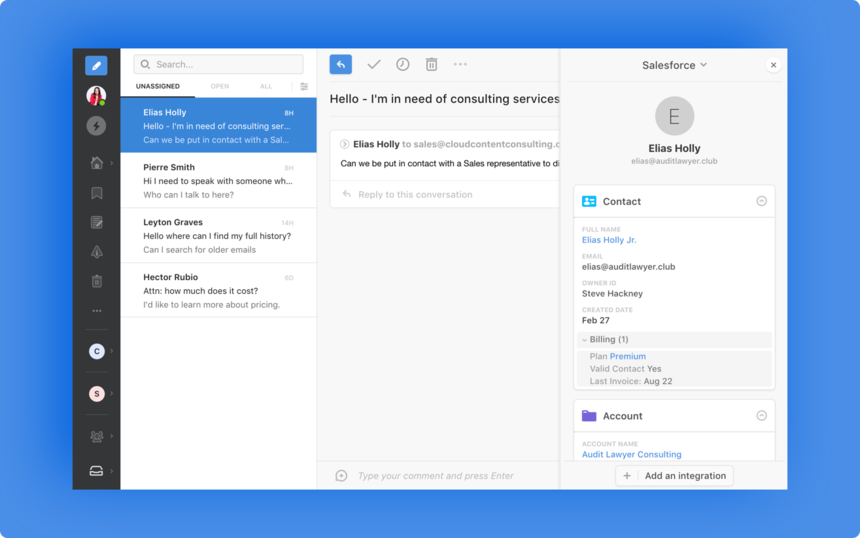Click the reply arrow toolbar button

[x=341, y=65]
